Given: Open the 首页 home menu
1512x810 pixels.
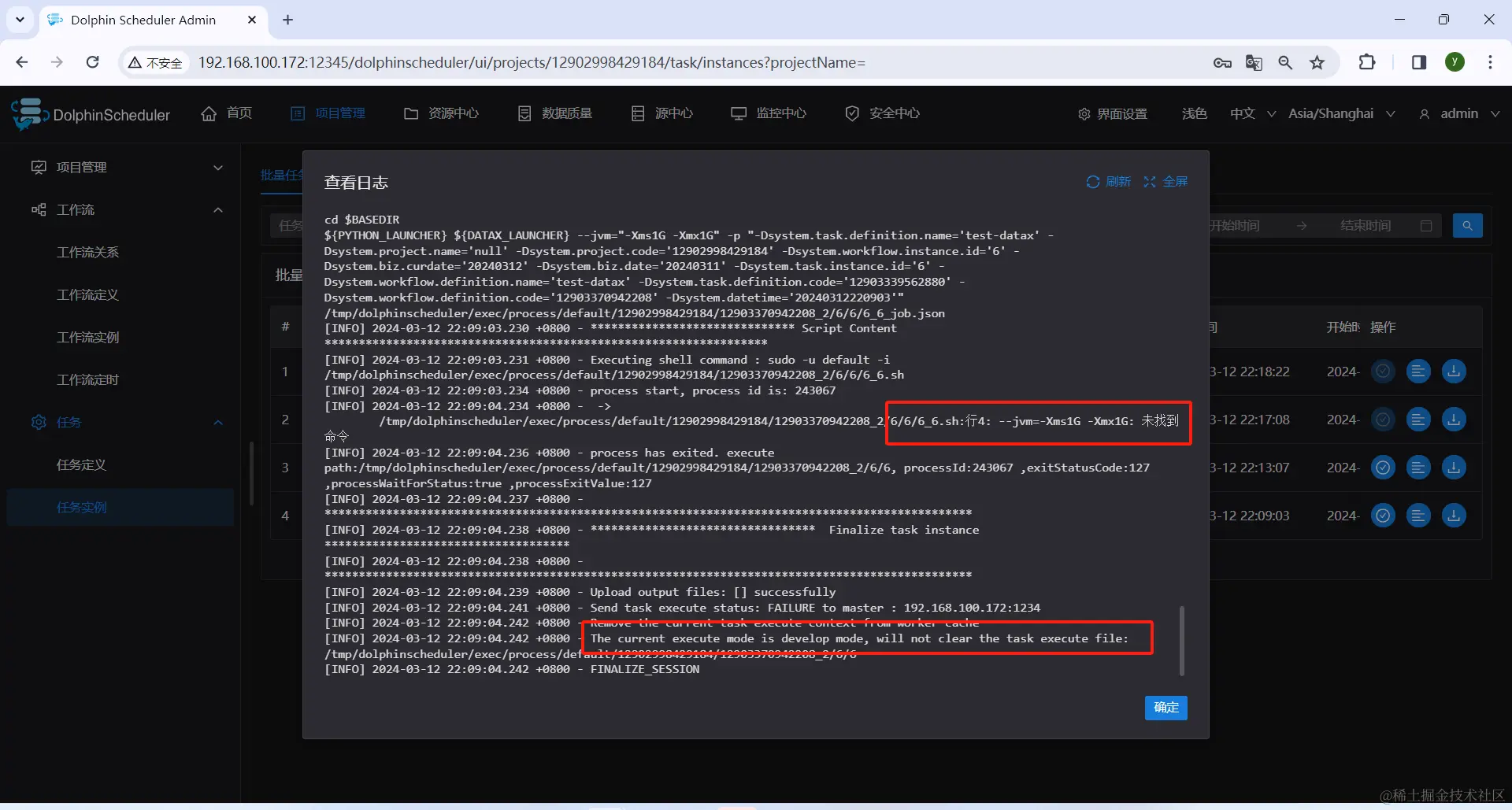Looking at the screenshot, I should (227, 113).
